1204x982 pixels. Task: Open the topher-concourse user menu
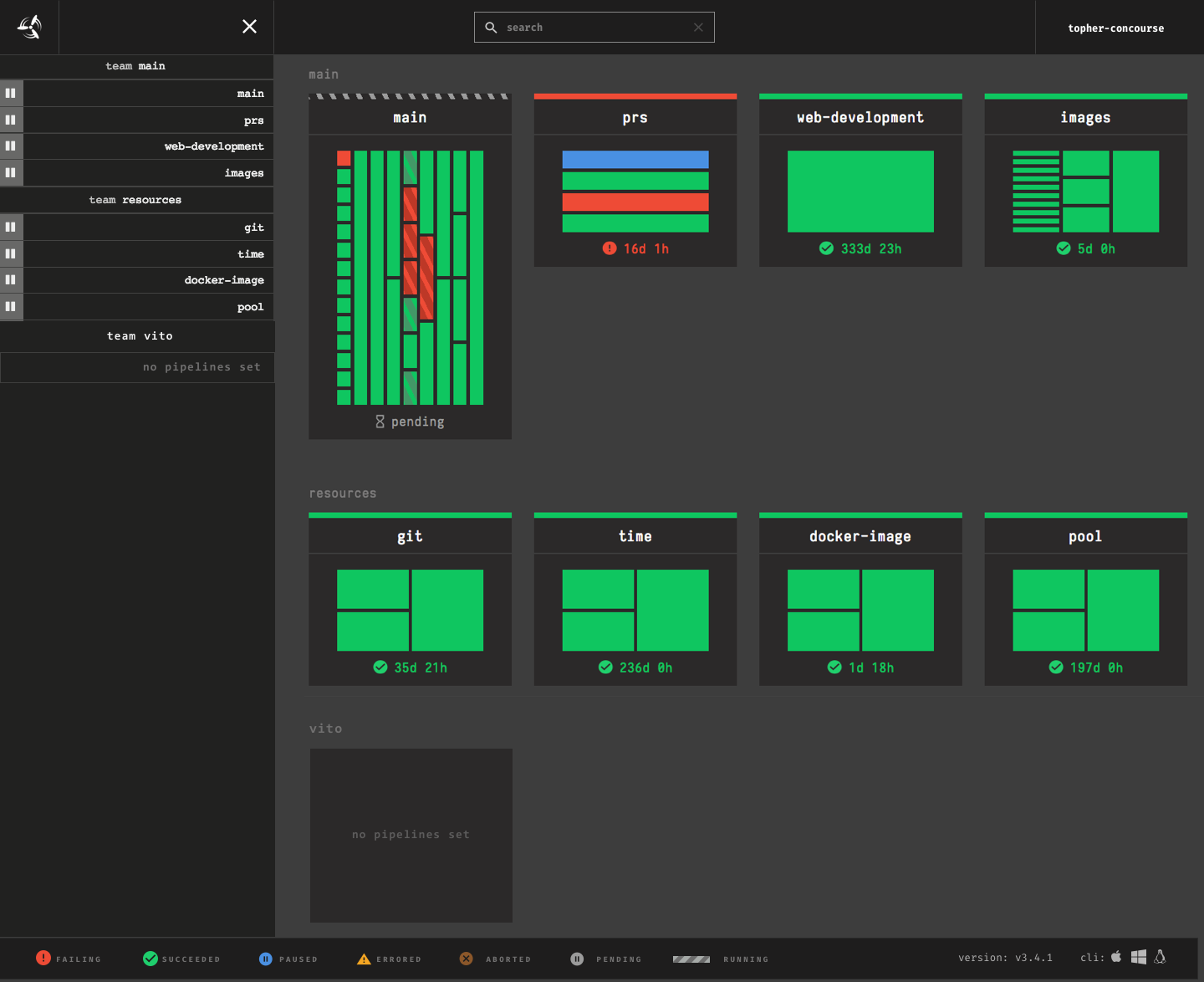click(x=1115, y=27)
